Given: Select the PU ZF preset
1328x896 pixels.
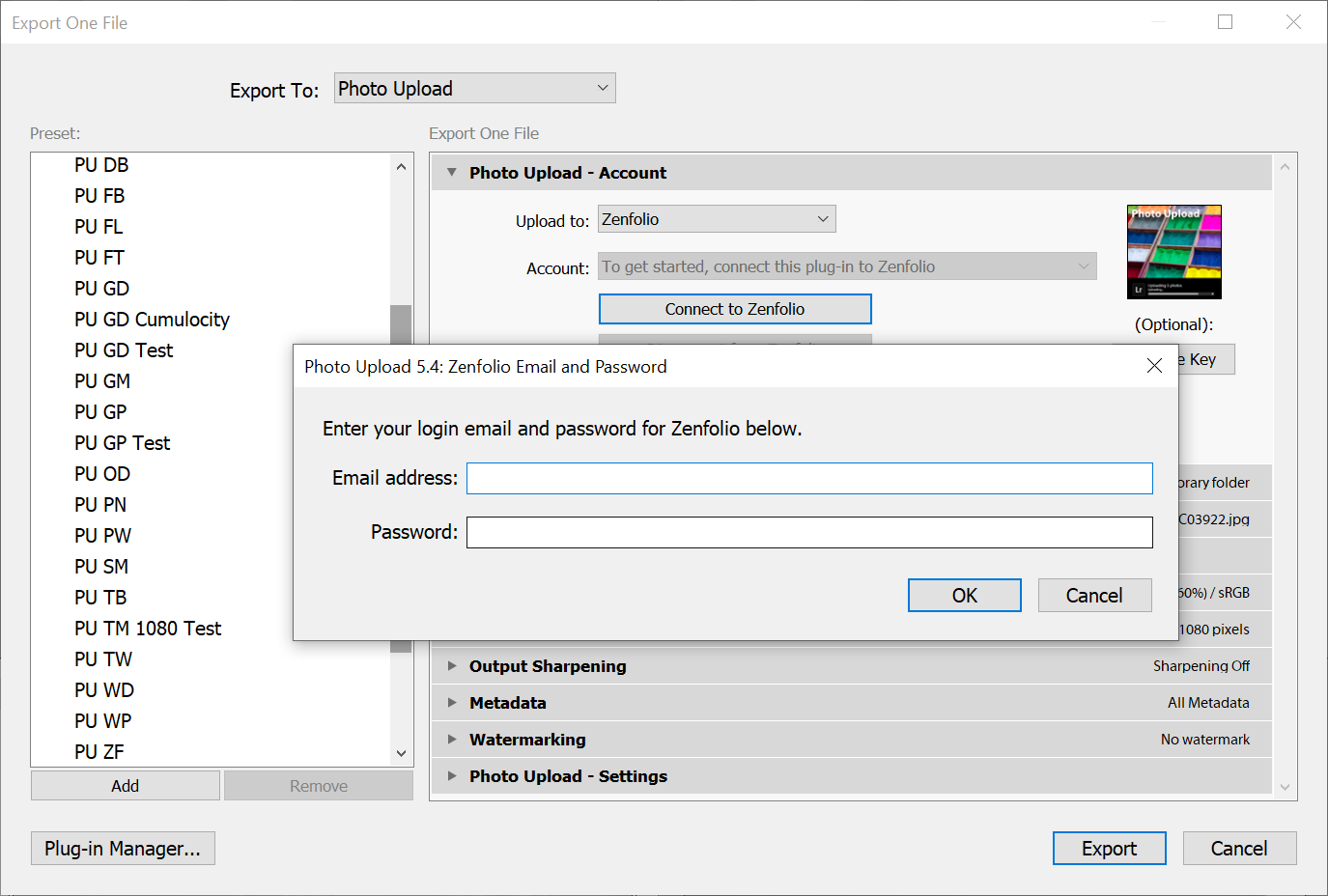Looking at the screenshot, I should [99, 752].
